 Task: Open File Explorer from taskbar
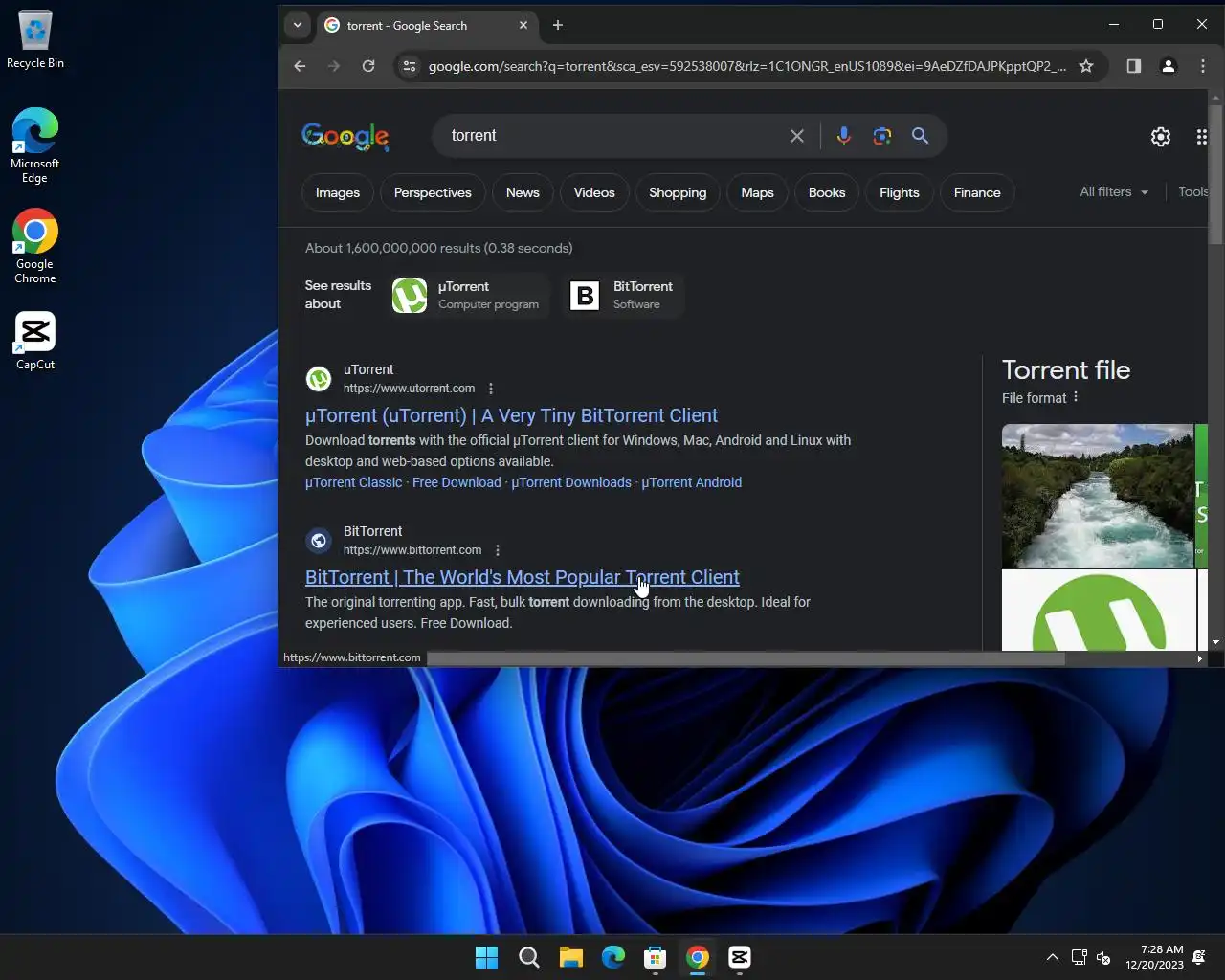[x=571, y=957]
